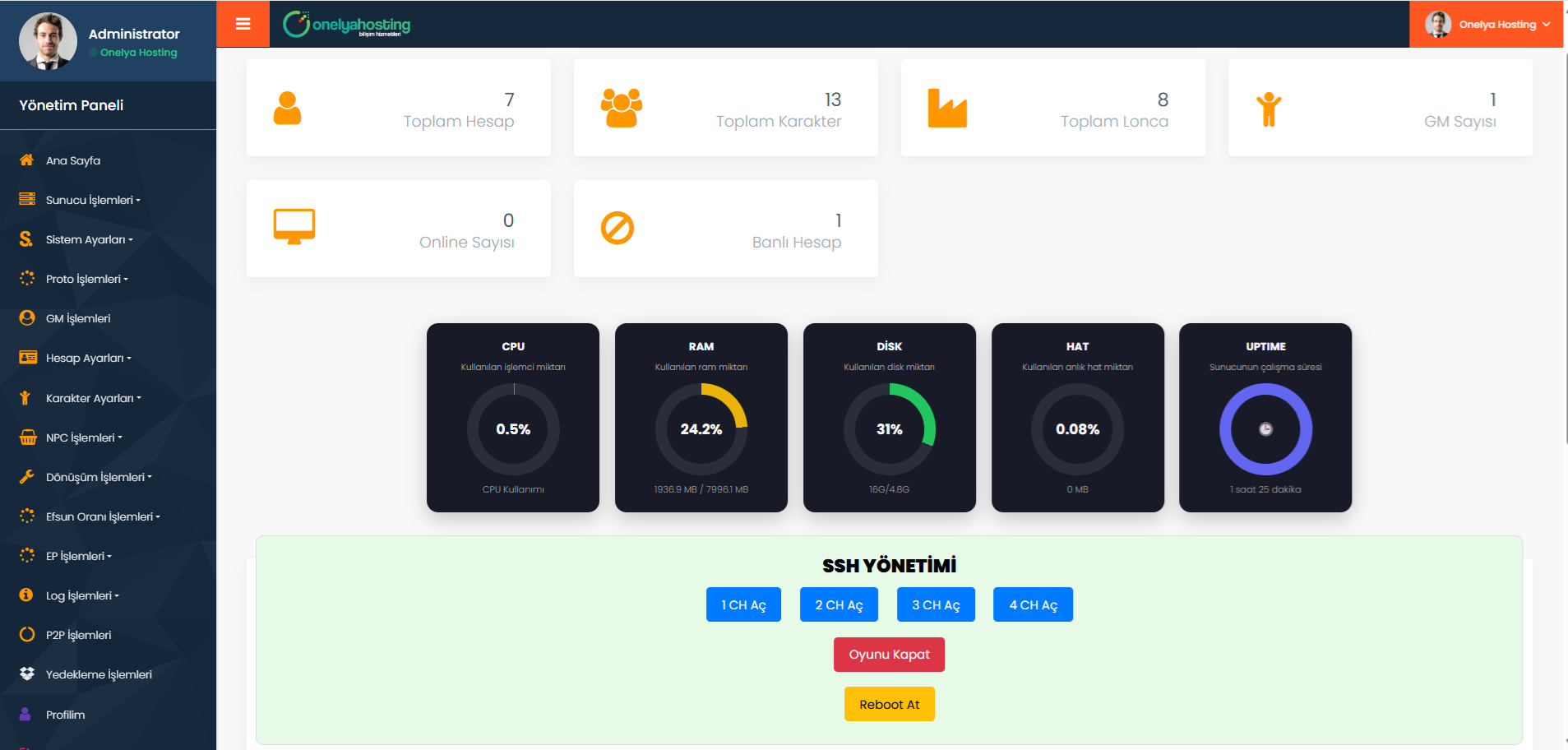Click the Banlı Hesap ban icon
The width and height of the screenshot is (1568, 750).
pyautogui.click(x=617, y=229)
